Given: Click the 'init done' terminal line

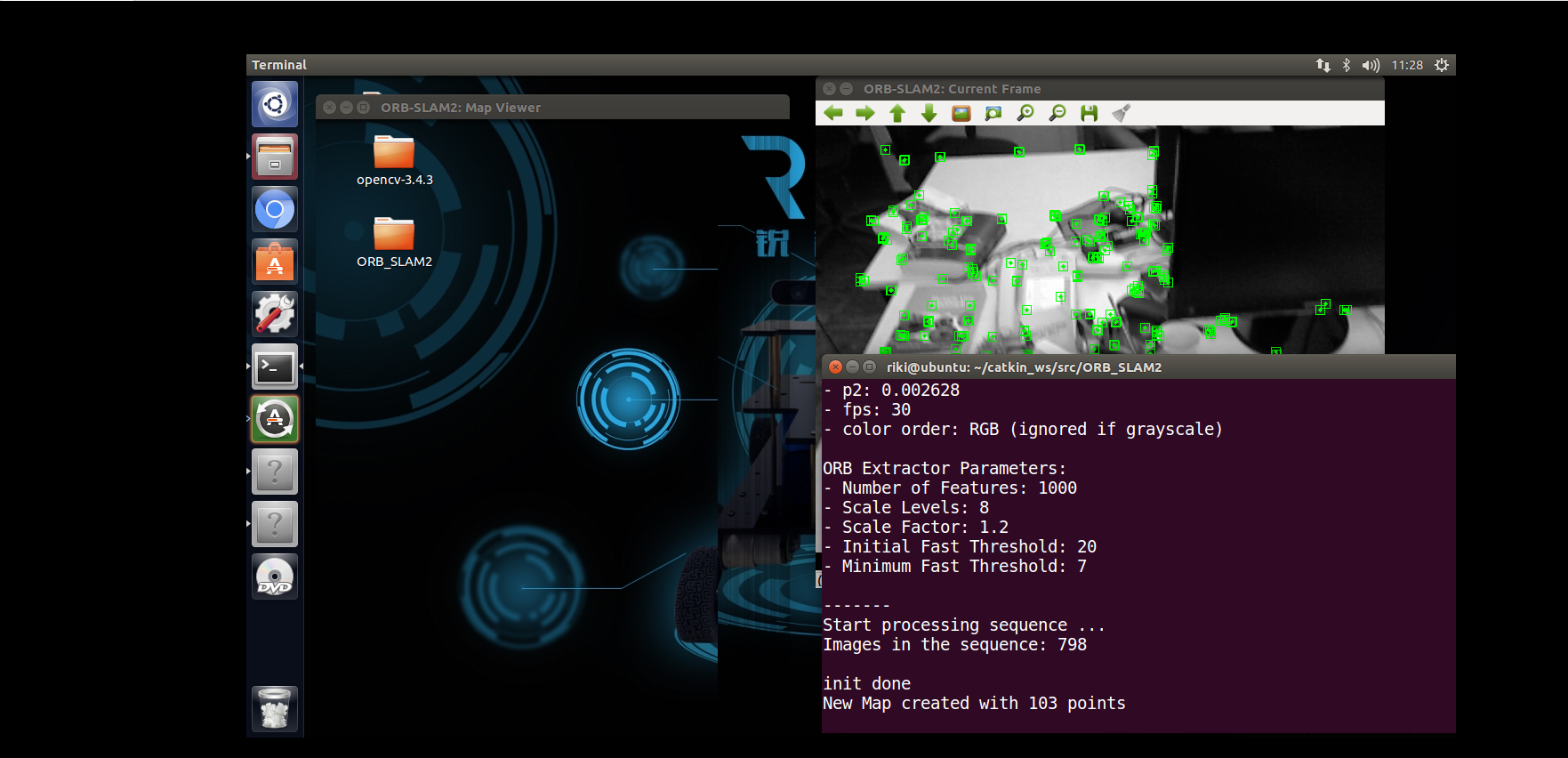Looking at the screenshot, I should click(x=867, y=683).
